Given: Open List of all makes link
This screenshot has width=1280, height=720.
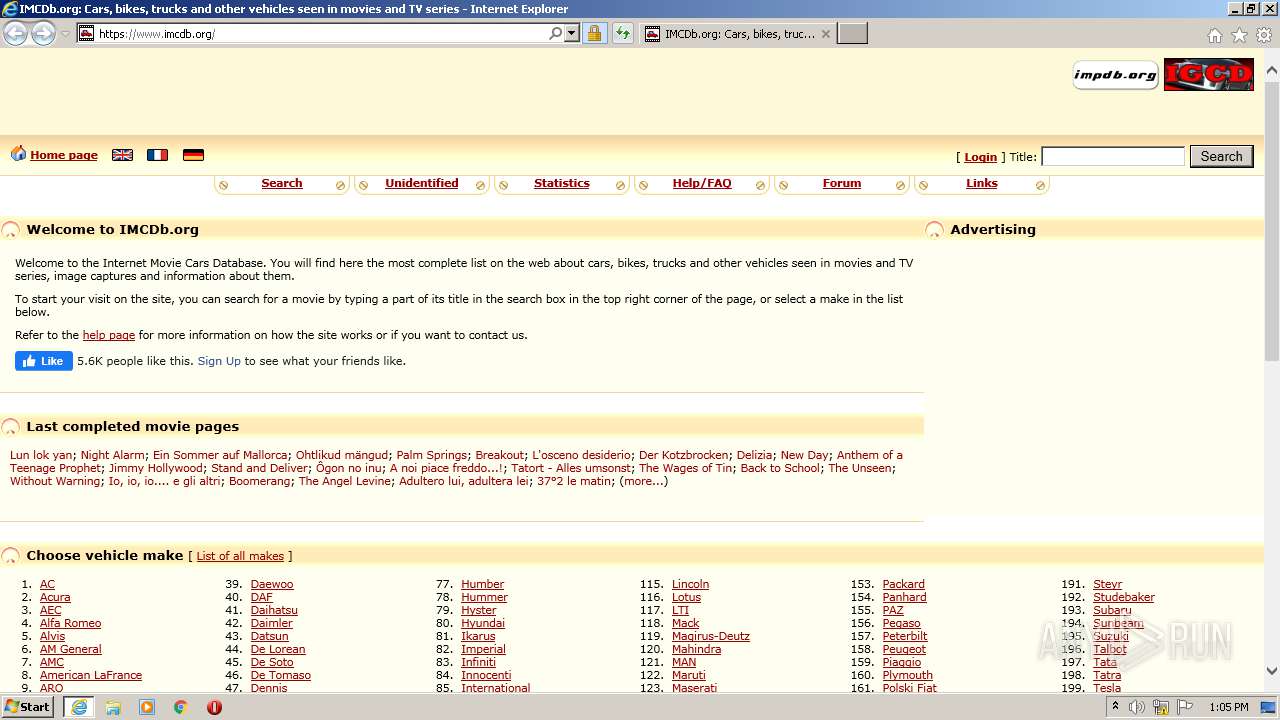Looking at the screenshot, I should click(x=240, y=556).
